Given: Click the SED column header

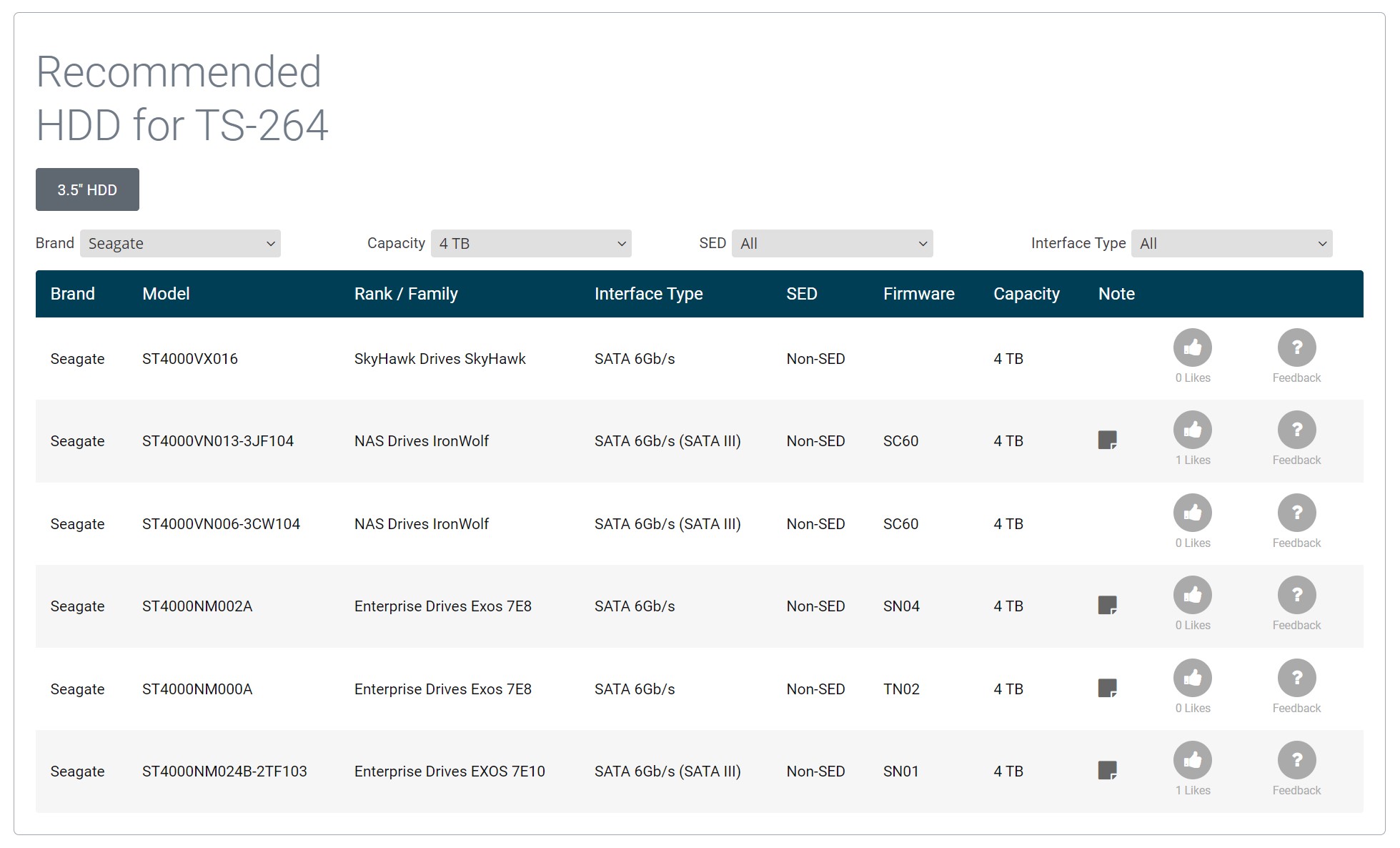Looking at the screenshot, I should pos(802,294).
